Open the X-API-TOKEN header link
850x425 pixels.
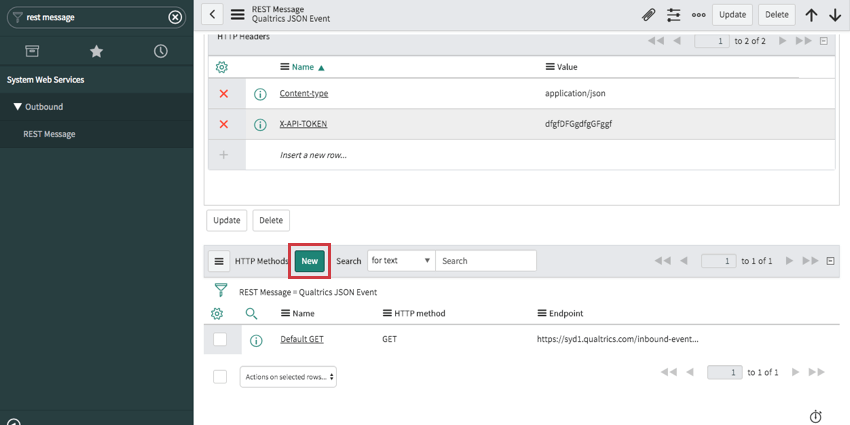click(303, 124)
